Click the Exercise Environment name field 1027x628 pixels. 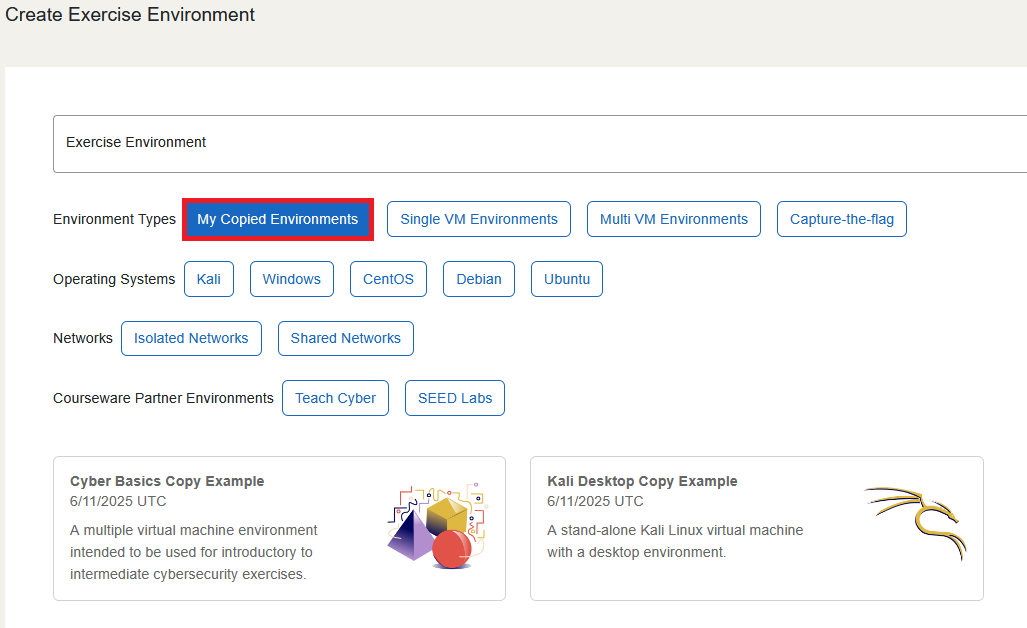[540, 144]
